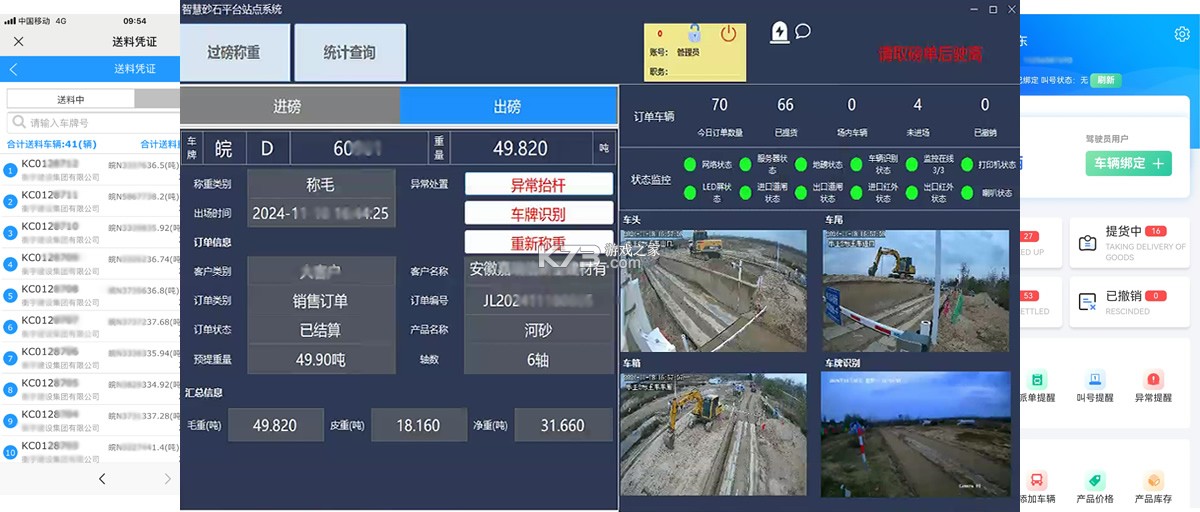Click the power icon in the account card
The image size is (1200, 512).
[728, 33]
